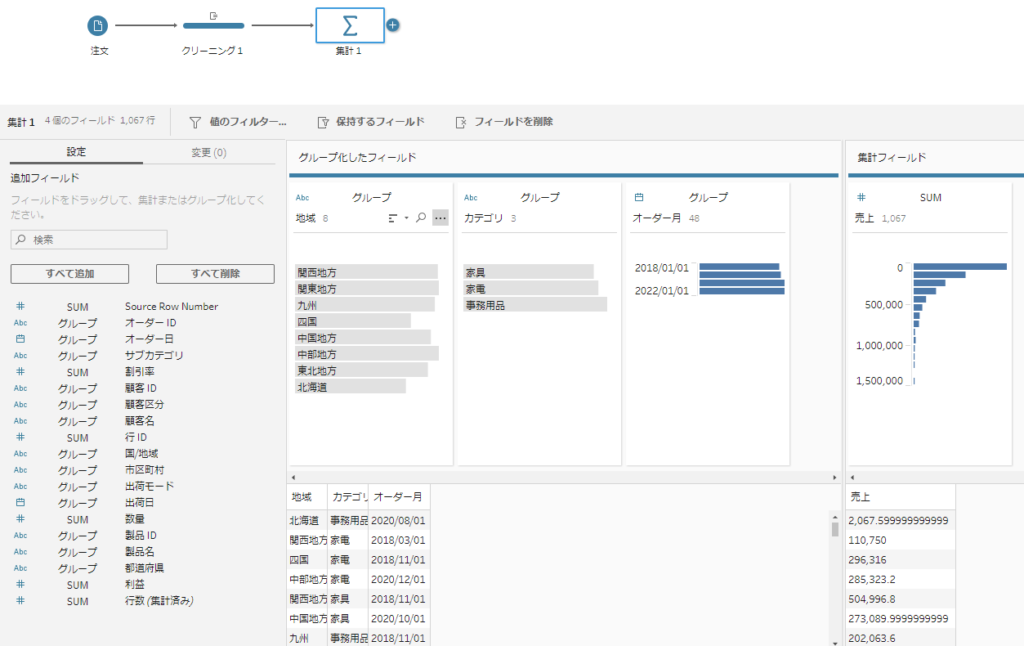Open the sort order dropdown on 地域 card
Image resolution: width=1024 pixels, height=646 pixels.
click(x=406, y=218)
